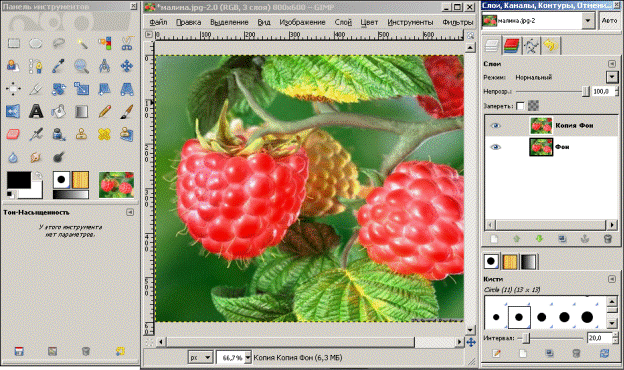Hide the Копия Фон layer eye
Viewport: 624px width, 370px height.
click(495, 126)
